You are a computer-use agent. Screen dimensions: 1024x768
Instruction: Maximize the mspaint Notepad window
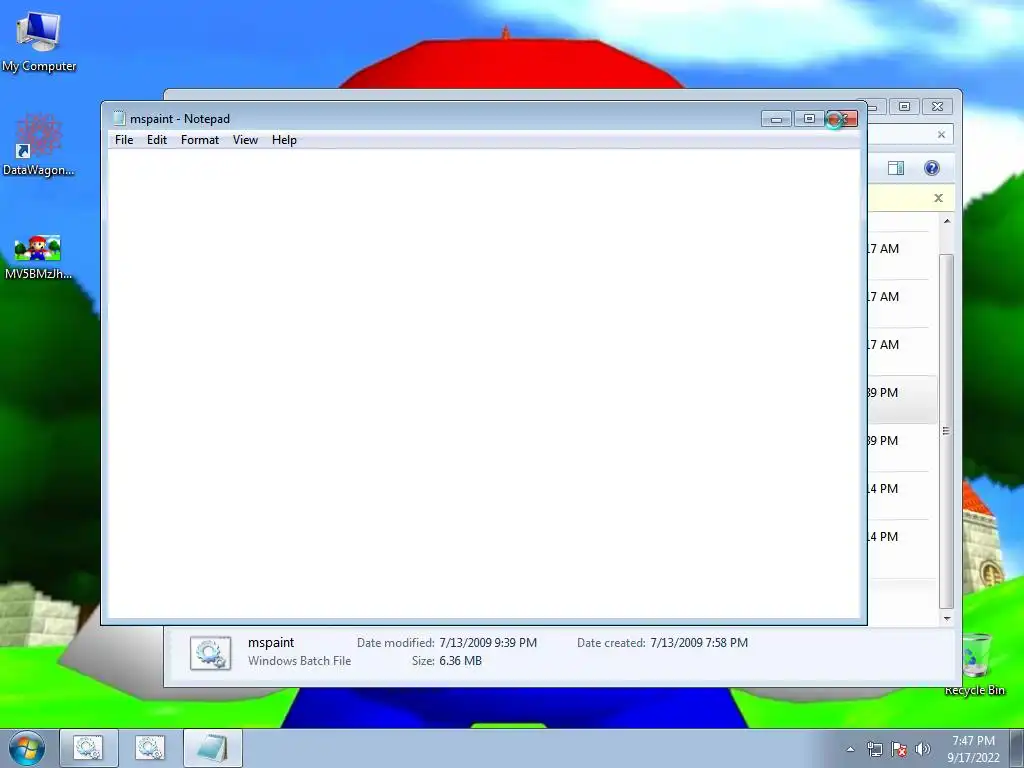[809, 119]
